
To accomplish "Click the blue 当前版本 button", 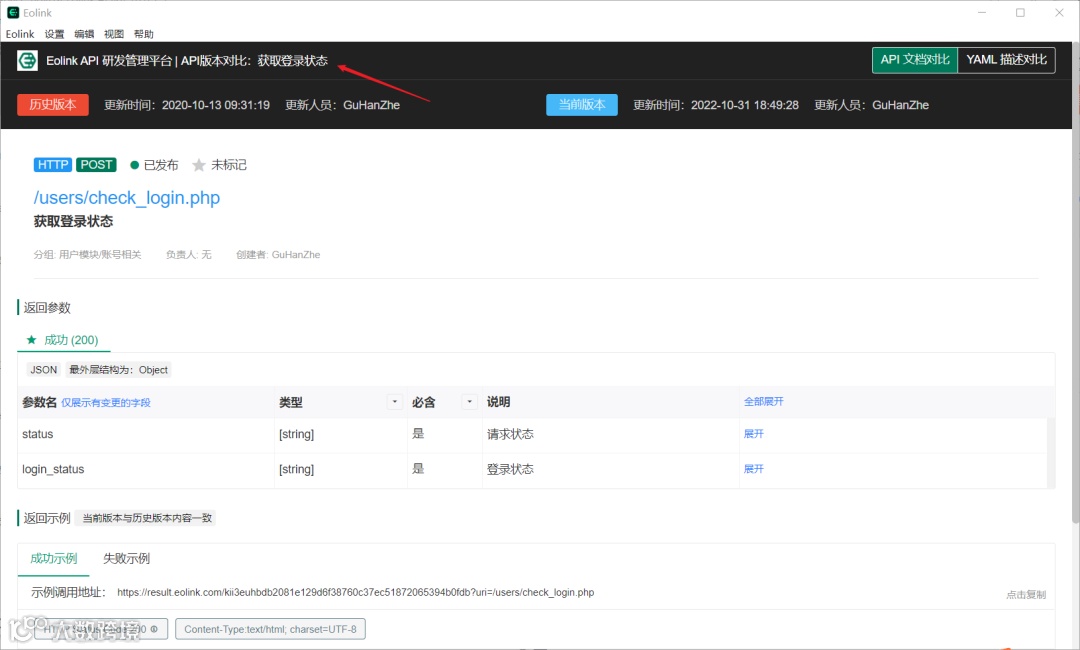I will pyautogui.click(x=582, y=105).
